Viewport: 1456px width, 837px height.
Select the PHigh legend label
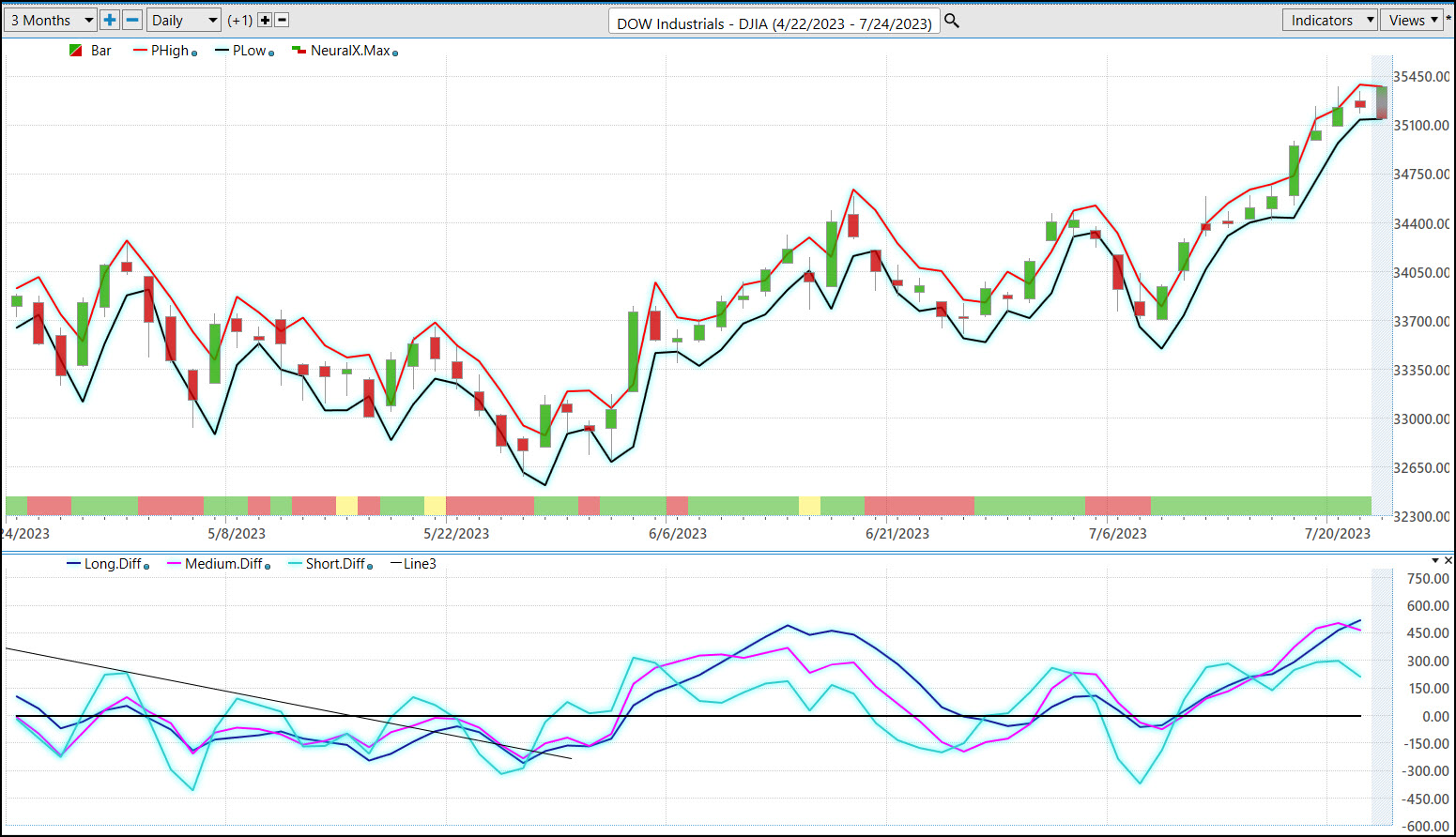[x=170, y=51]
